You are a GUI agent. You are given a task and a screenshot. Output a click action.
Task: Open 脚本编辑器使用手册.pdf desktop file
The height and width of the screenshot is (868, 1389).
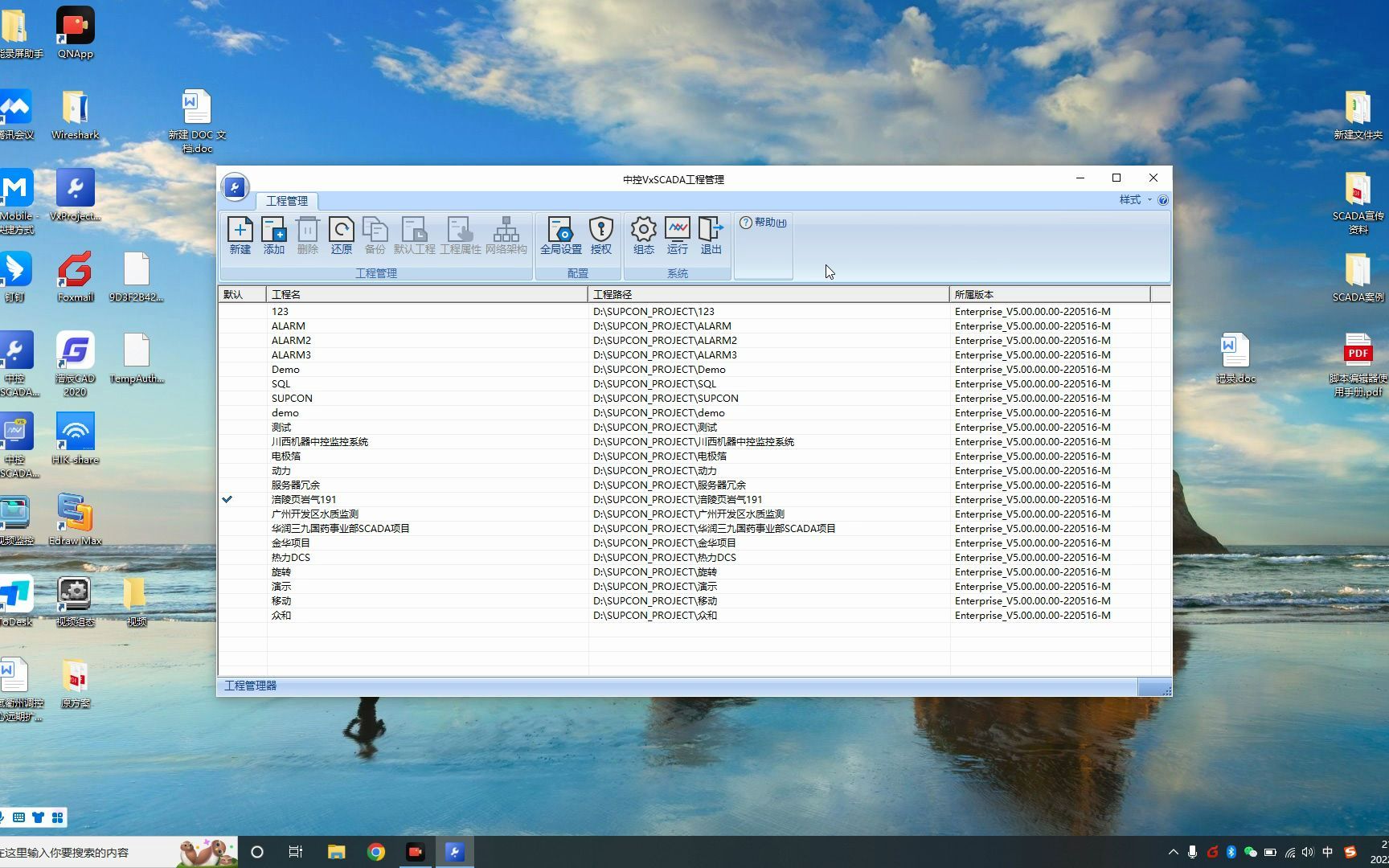[1358, 366]
